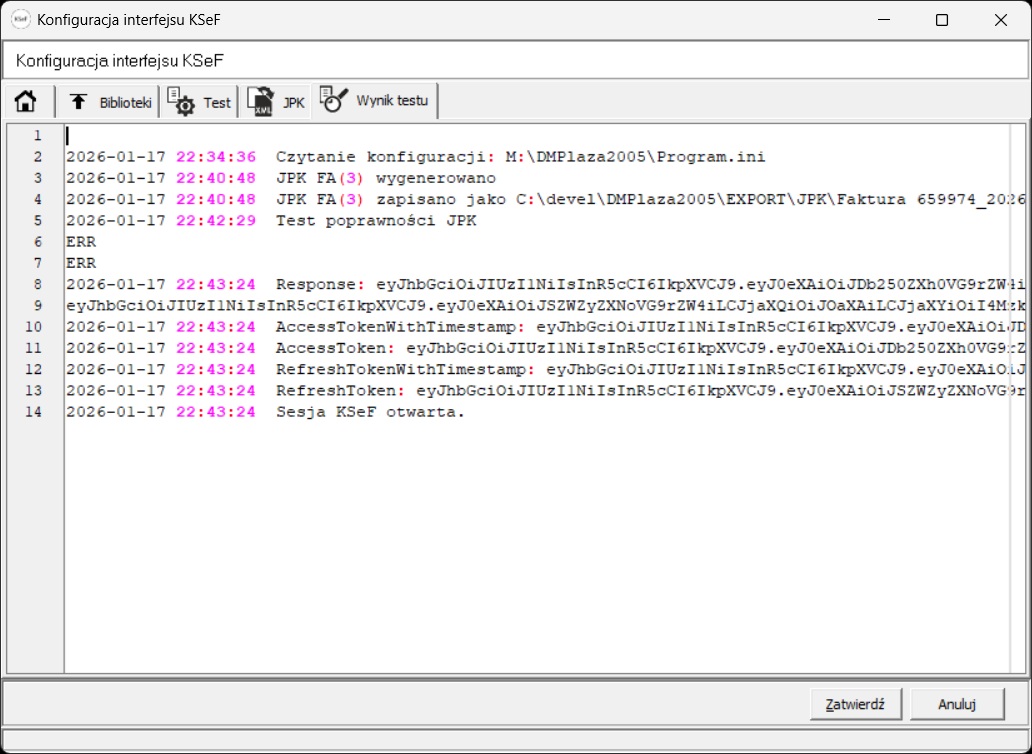This screenshot has height=754, width=1032.
Task: Click the Konfiguracja interfejsu KSeF header field
Action: coord(515,61)
